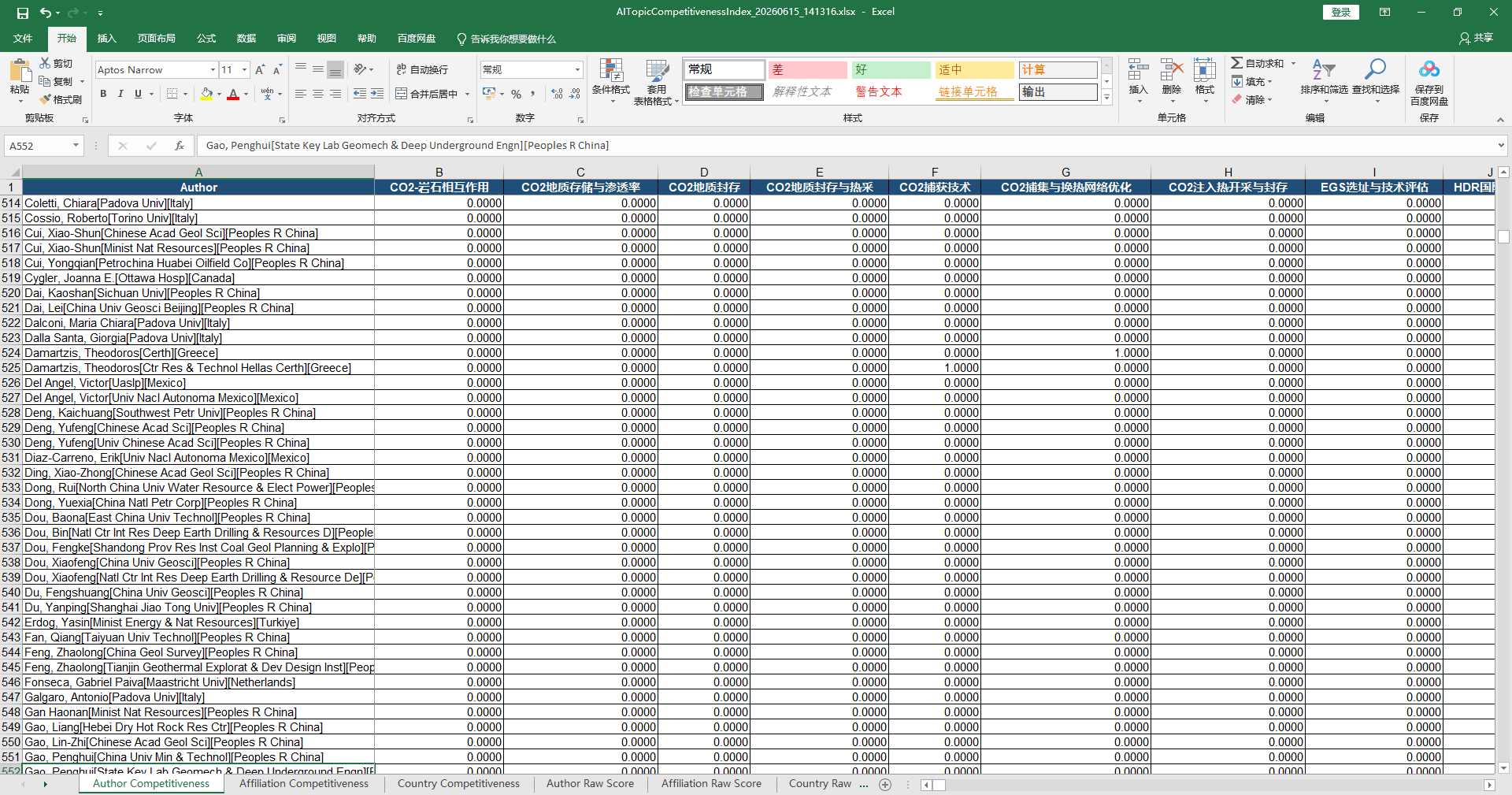Click increase indent icon

point(377,94)
